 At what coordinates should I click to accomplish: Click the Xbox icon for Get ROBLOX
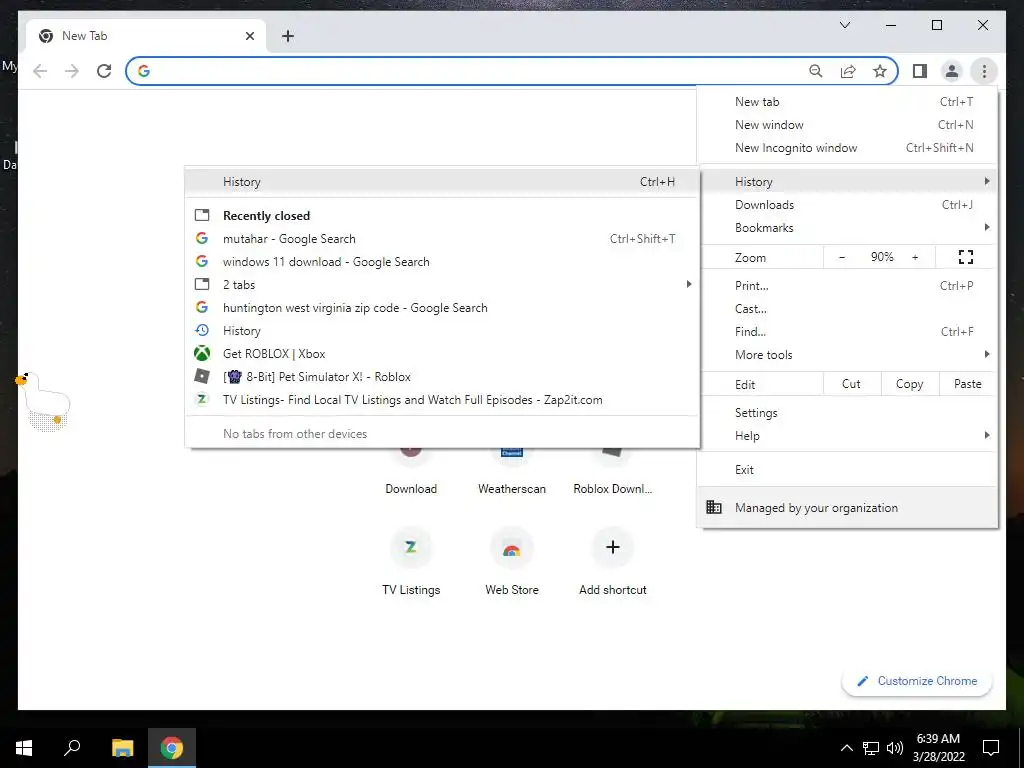202,353
